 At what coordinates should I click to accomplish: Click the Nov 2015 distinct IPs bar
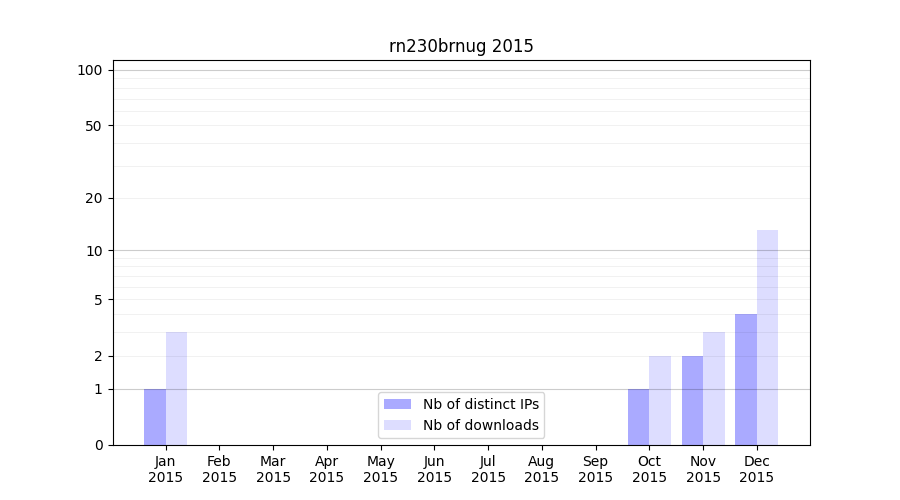coord(692,401)
